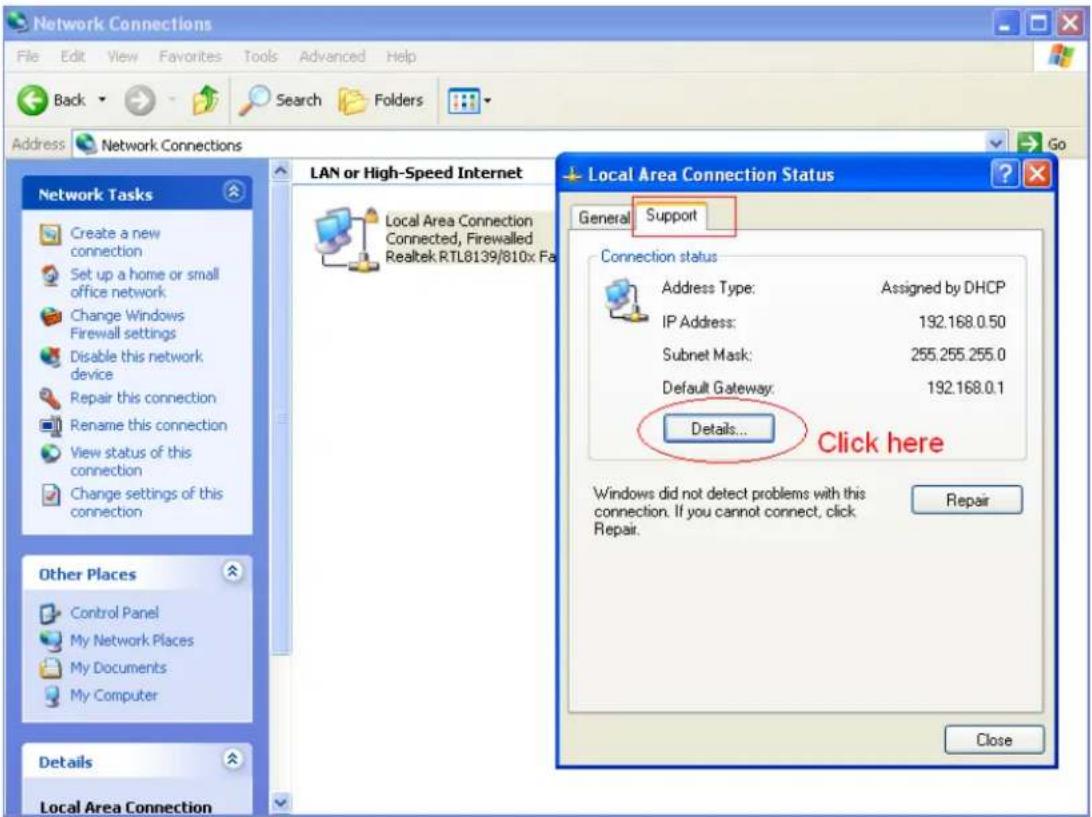Click the Subnet Mask value 255.255.255.0
1092x817 pixels.
958,355
